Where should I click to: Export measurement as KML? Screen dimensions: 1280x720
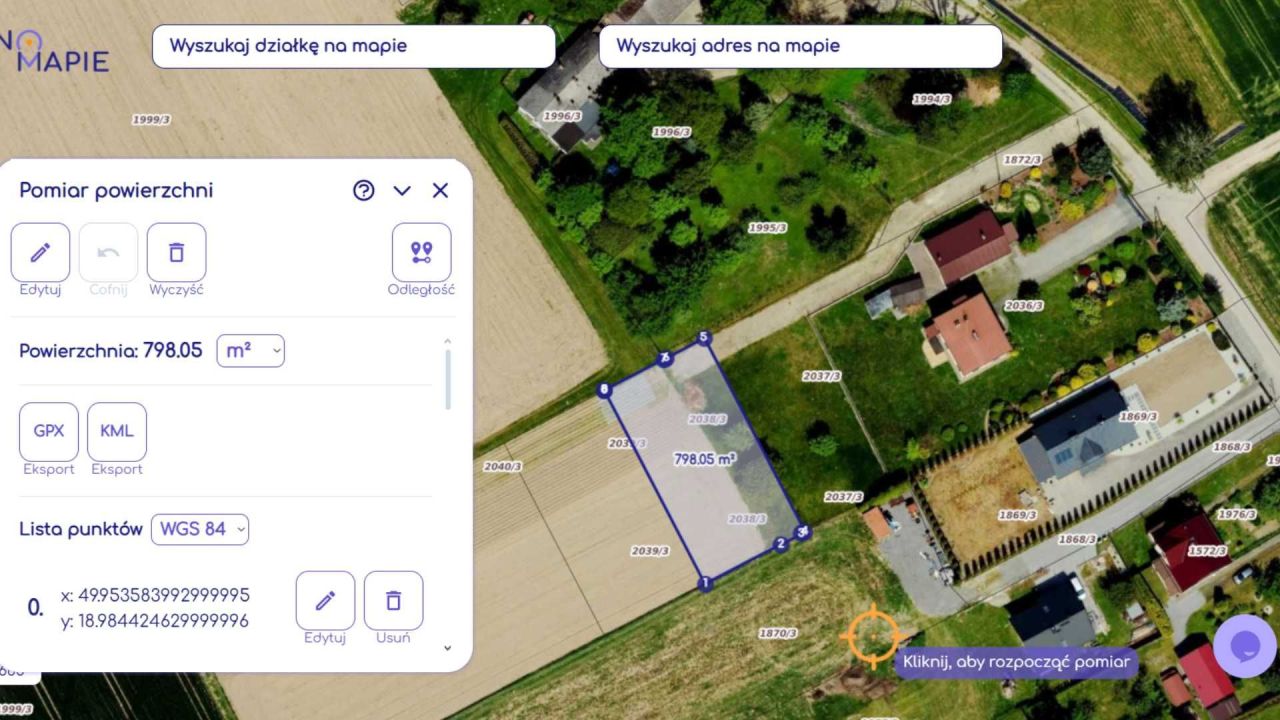(117, 432)
